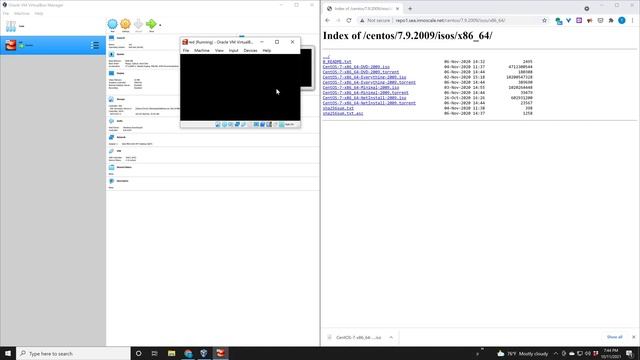Open Devices menu in the running VM window
The height and width of the screenshot is (360, 640).
click(250, 51)
